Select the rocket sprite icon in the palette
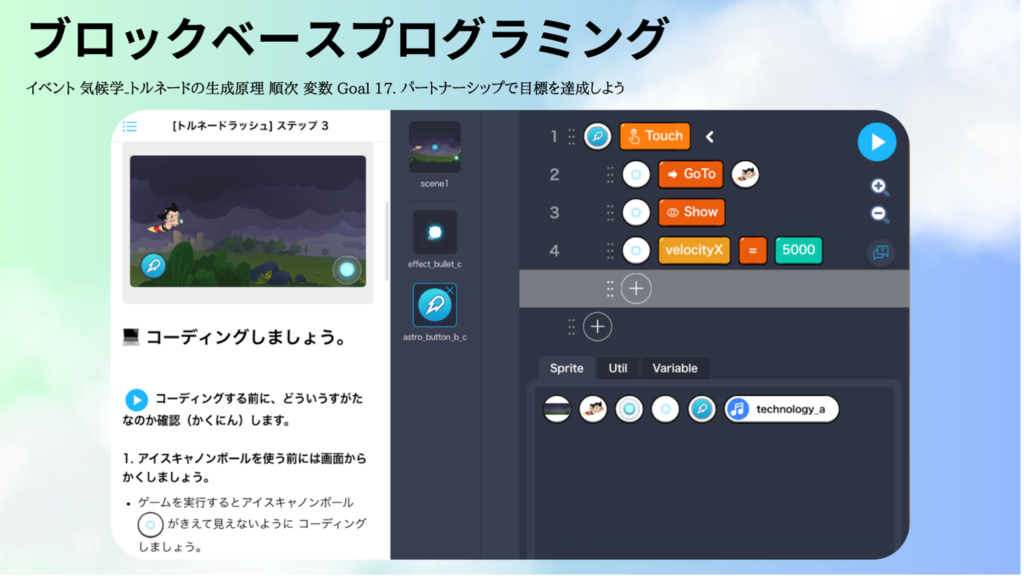This screenshot has width=1024, height=578. 701,409
